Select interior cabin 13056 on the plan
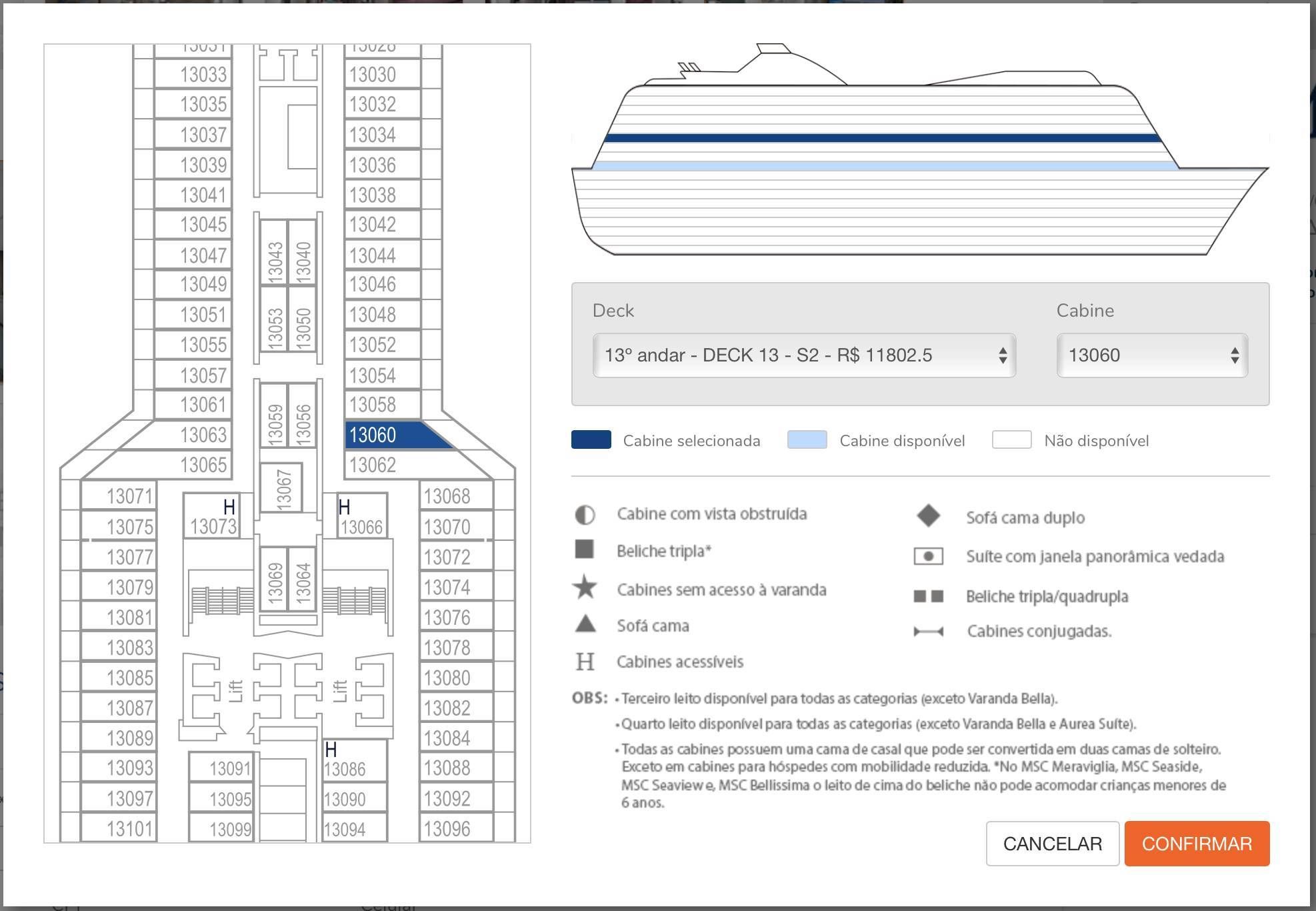The width and height of the screenshot is (1316, 911). [302, 415]
